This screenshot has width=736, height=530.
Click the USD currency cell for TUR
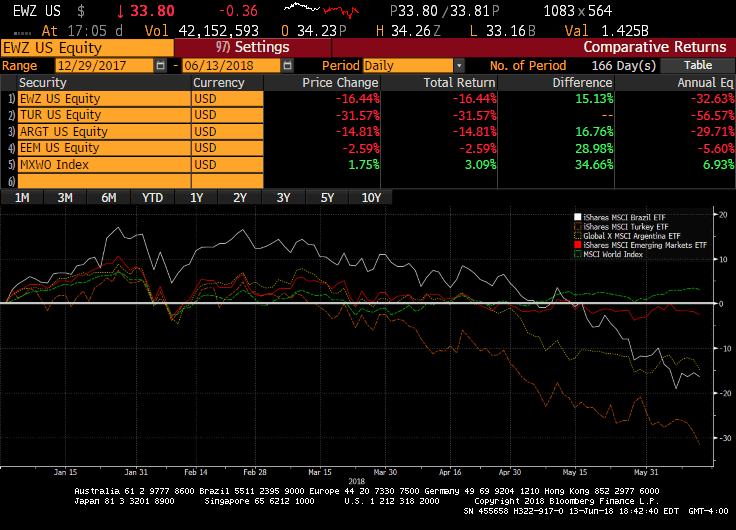pos(227,115)
